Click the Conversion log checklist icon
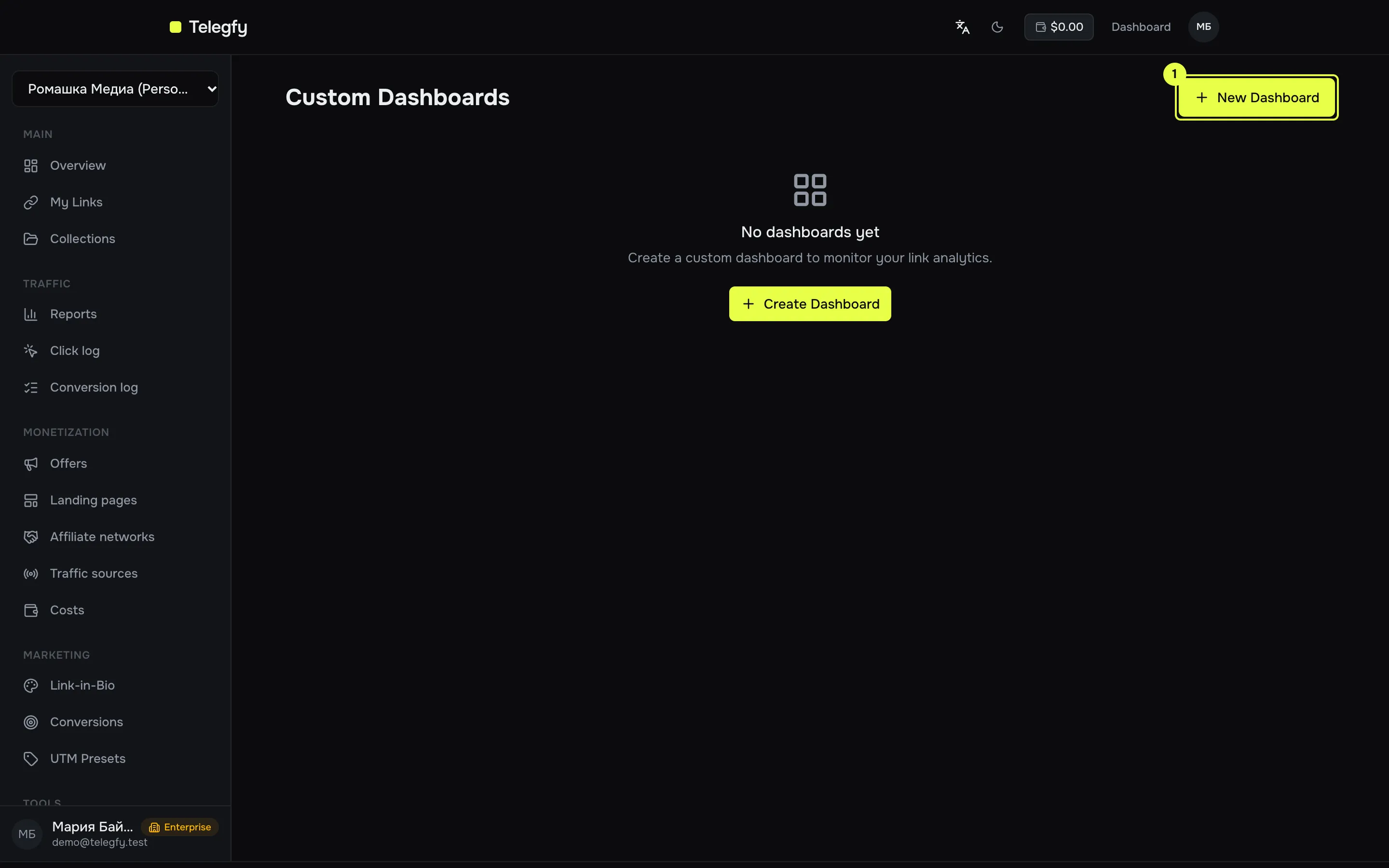 coord(31,388)
